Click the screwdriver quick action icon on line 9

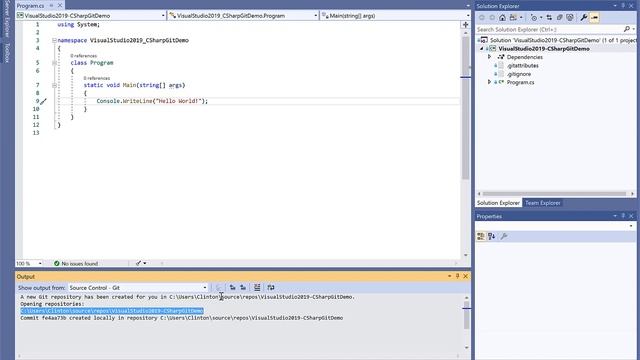[x=43, y=101]
